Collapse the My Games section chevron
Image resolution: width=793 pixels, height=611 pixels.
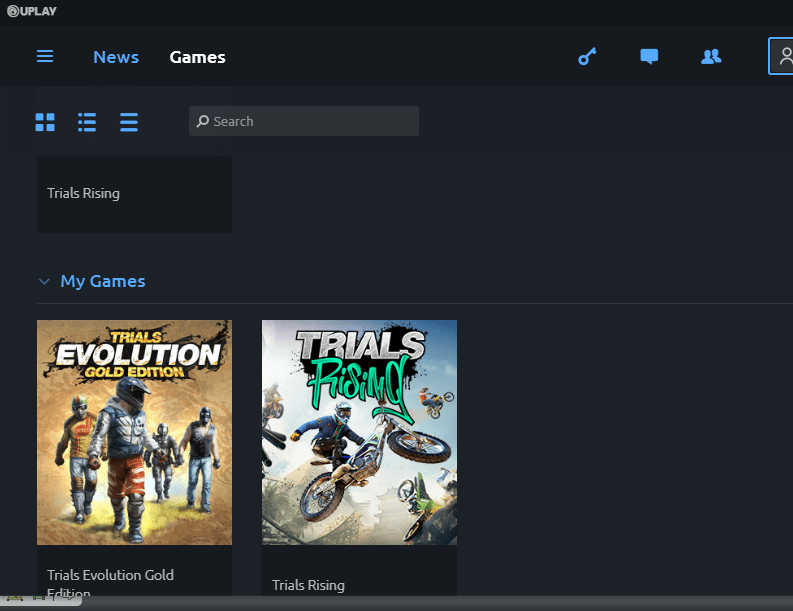[x=45, y=281]
